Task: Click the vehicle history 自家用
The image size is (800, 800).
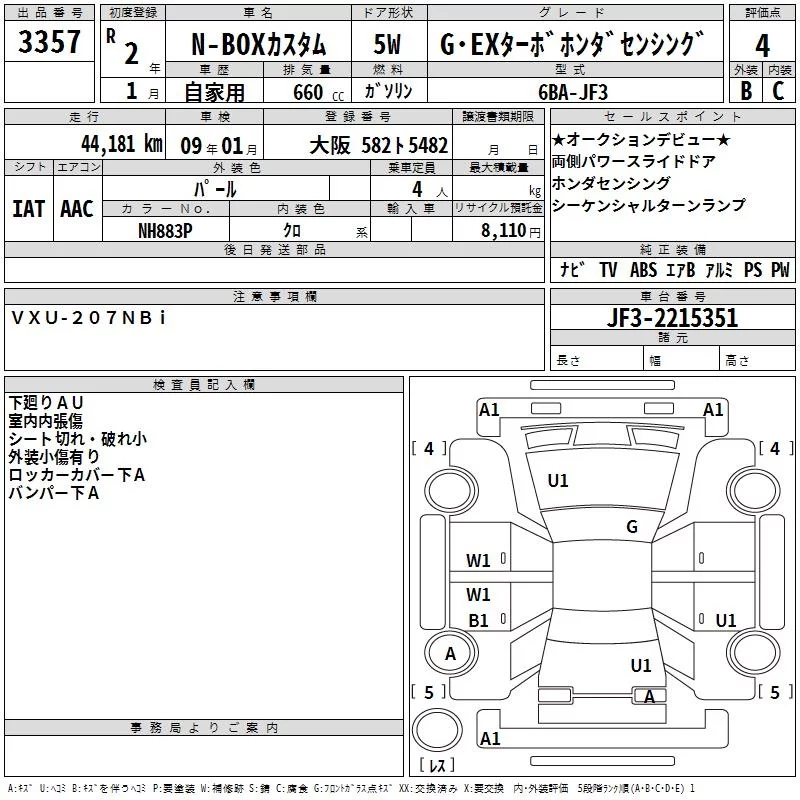Action: 214,92
